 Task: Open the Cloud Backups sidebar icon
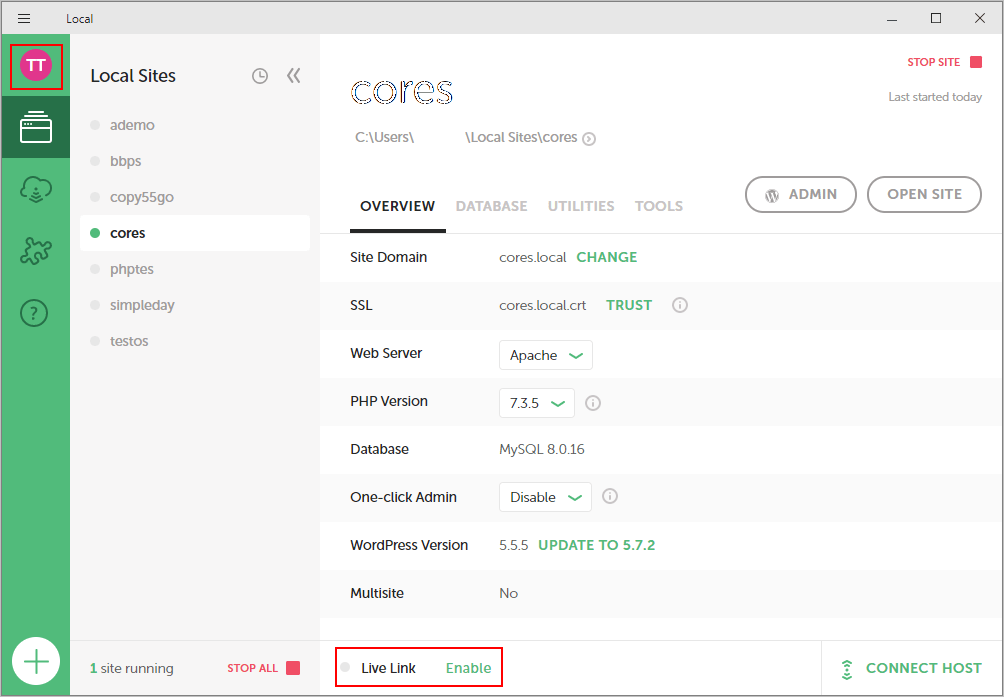36,190
